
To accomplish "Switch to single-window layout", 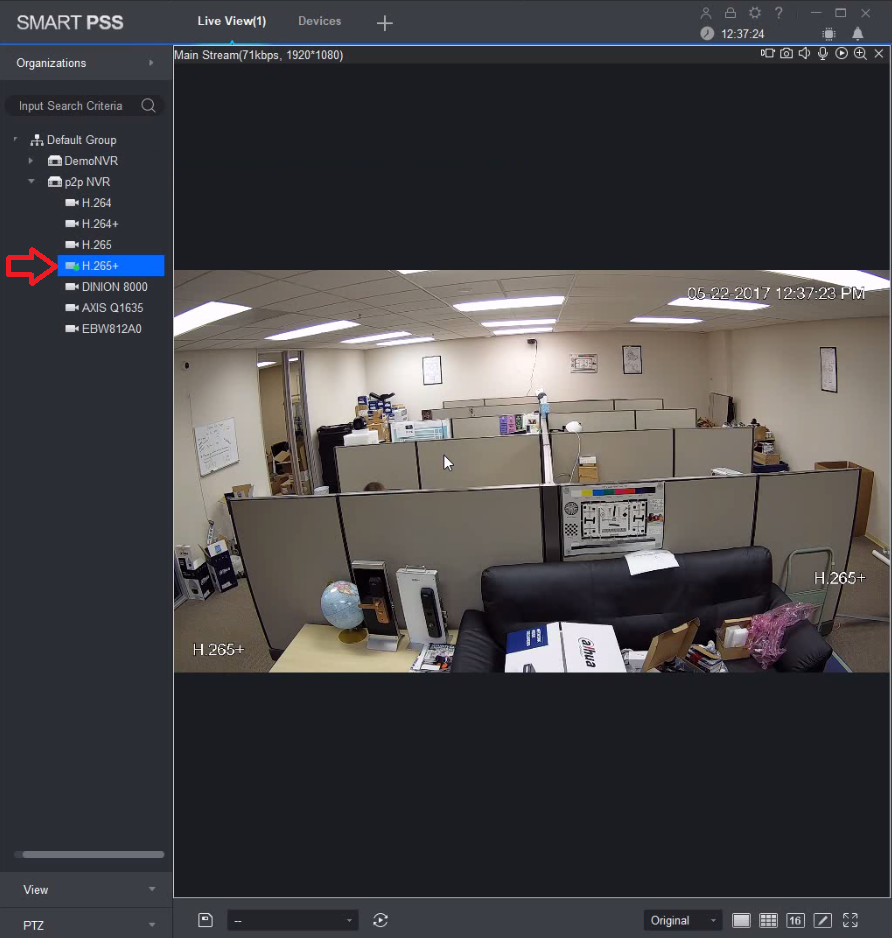I will [741, 920].
